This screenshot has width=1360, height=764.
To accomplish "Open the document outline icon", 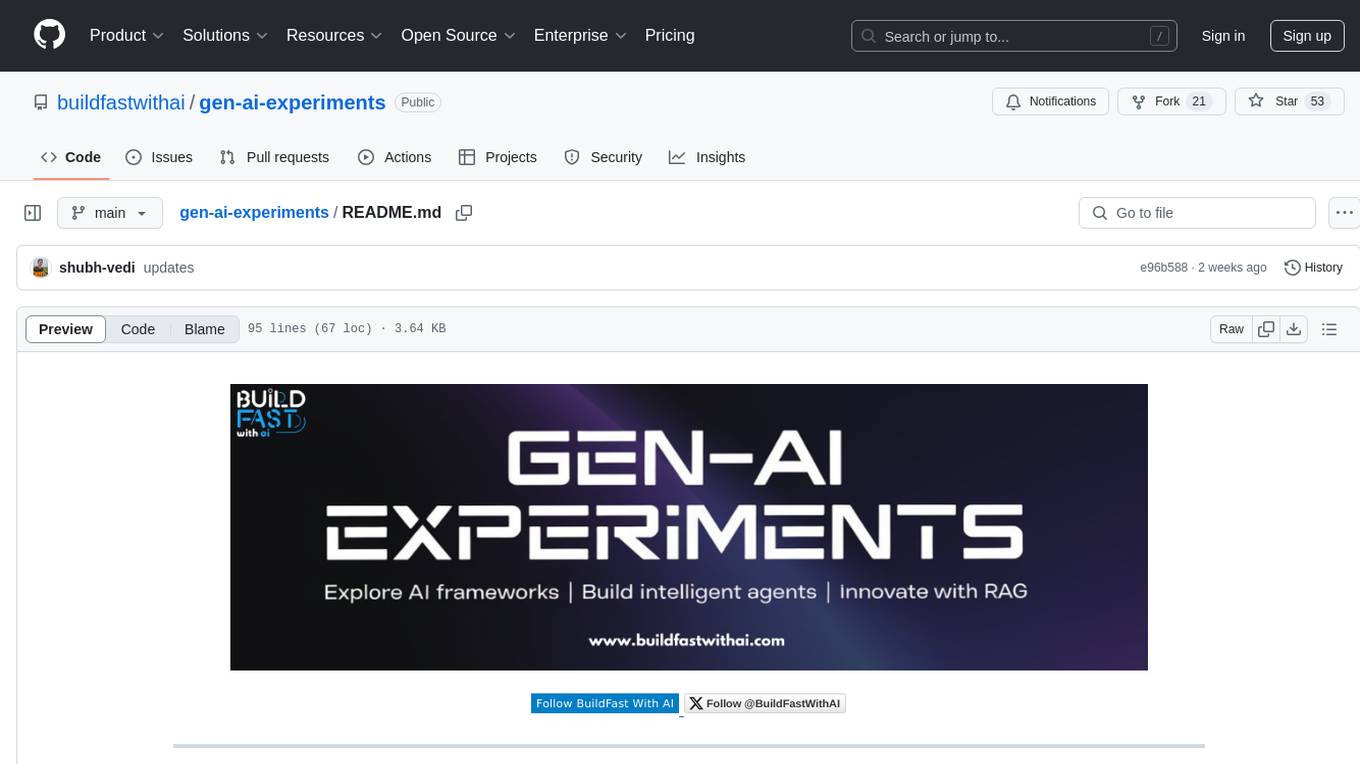I will coord(1329,329).
